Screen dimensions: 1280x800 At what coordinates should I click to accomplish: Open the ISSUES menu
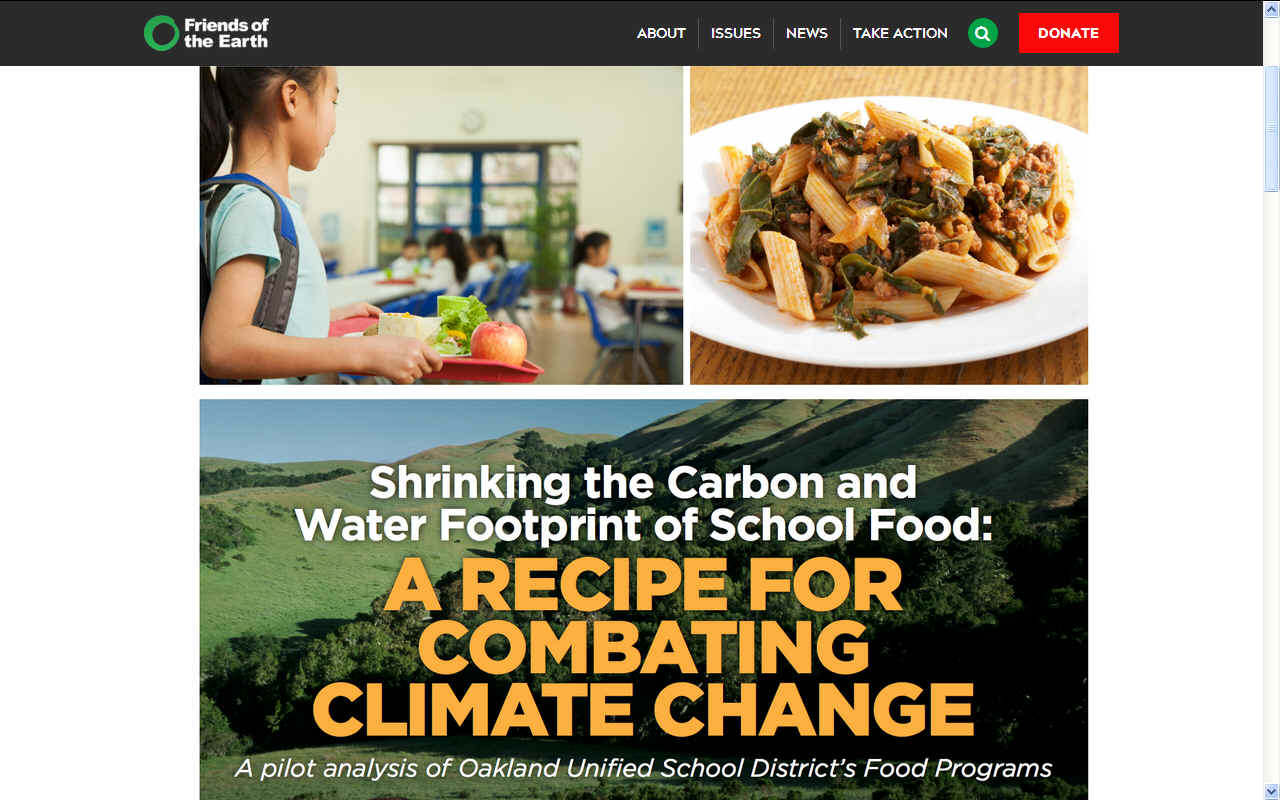[x=736, y=33]
